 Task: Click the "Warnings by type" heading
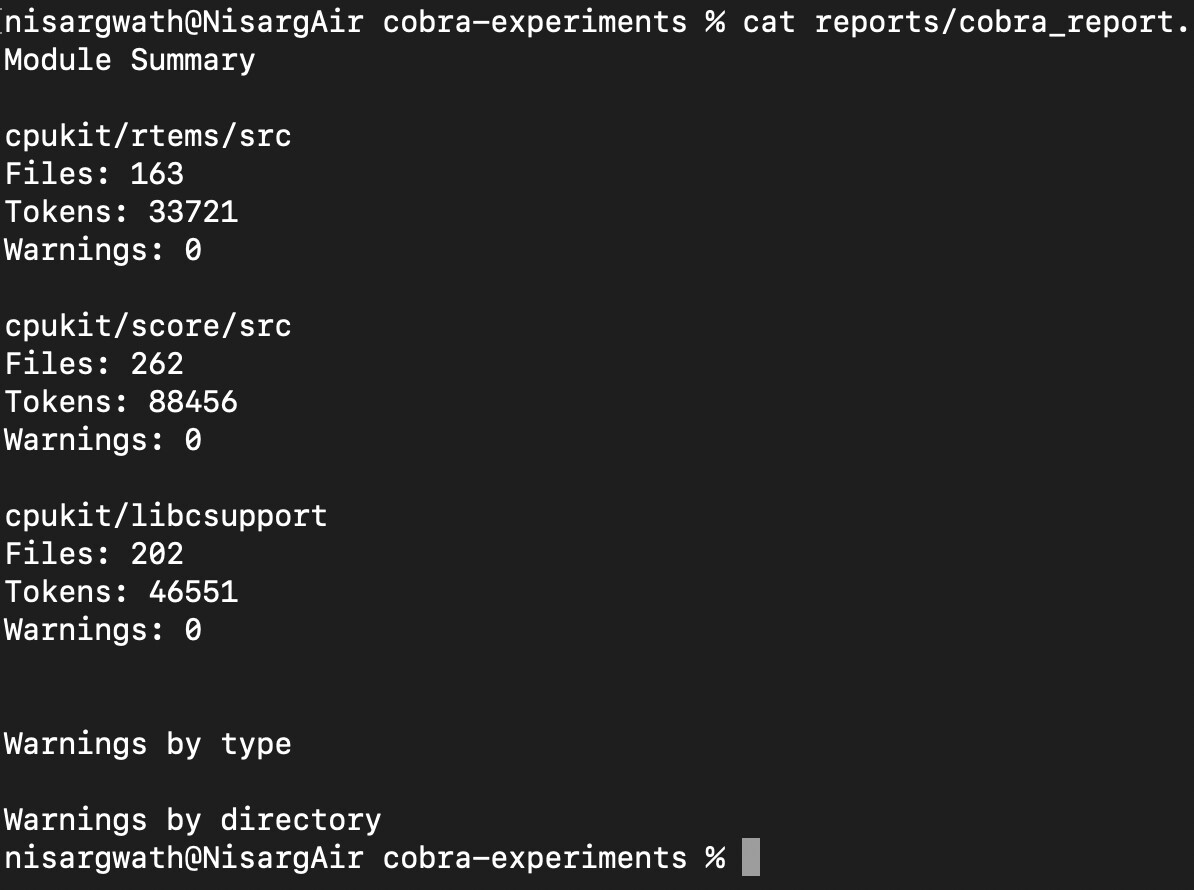point(148,744)
